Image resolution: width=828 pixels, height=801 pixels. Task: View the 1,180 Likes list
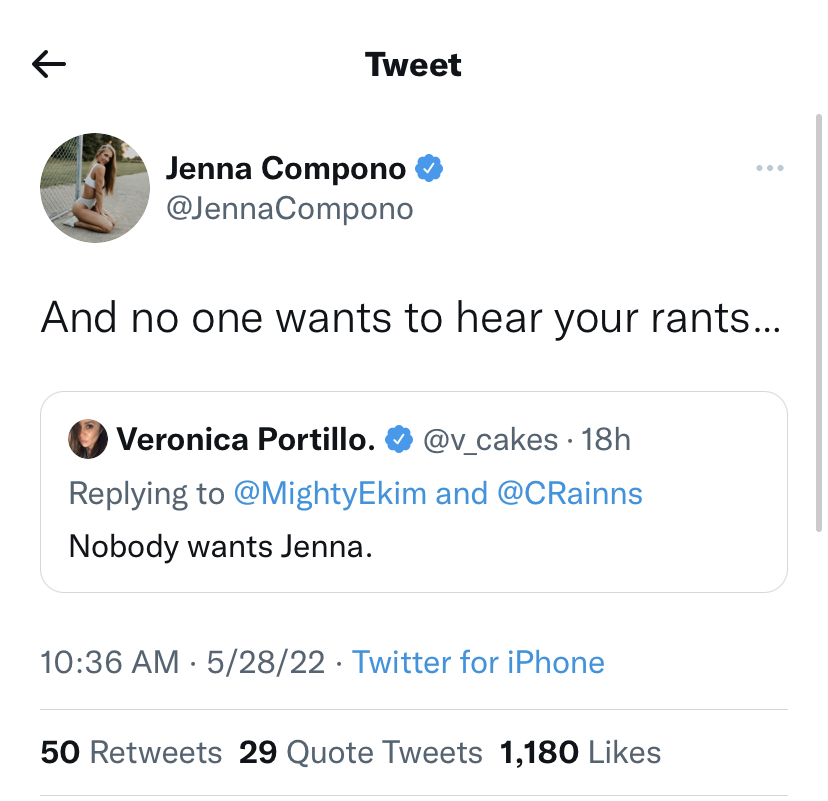tap(580, 752)
